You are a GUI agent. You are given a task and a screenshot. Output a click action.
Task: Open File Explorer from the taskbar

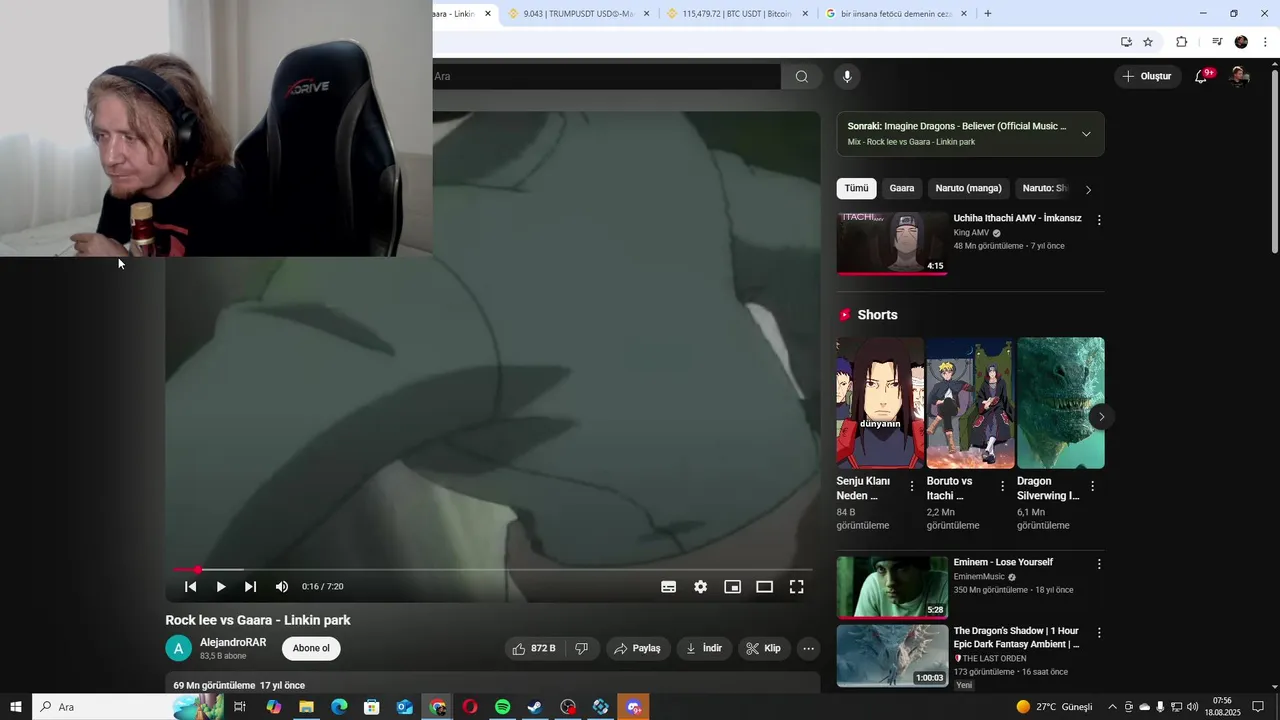pyautogui.click(x=306, y=707)
